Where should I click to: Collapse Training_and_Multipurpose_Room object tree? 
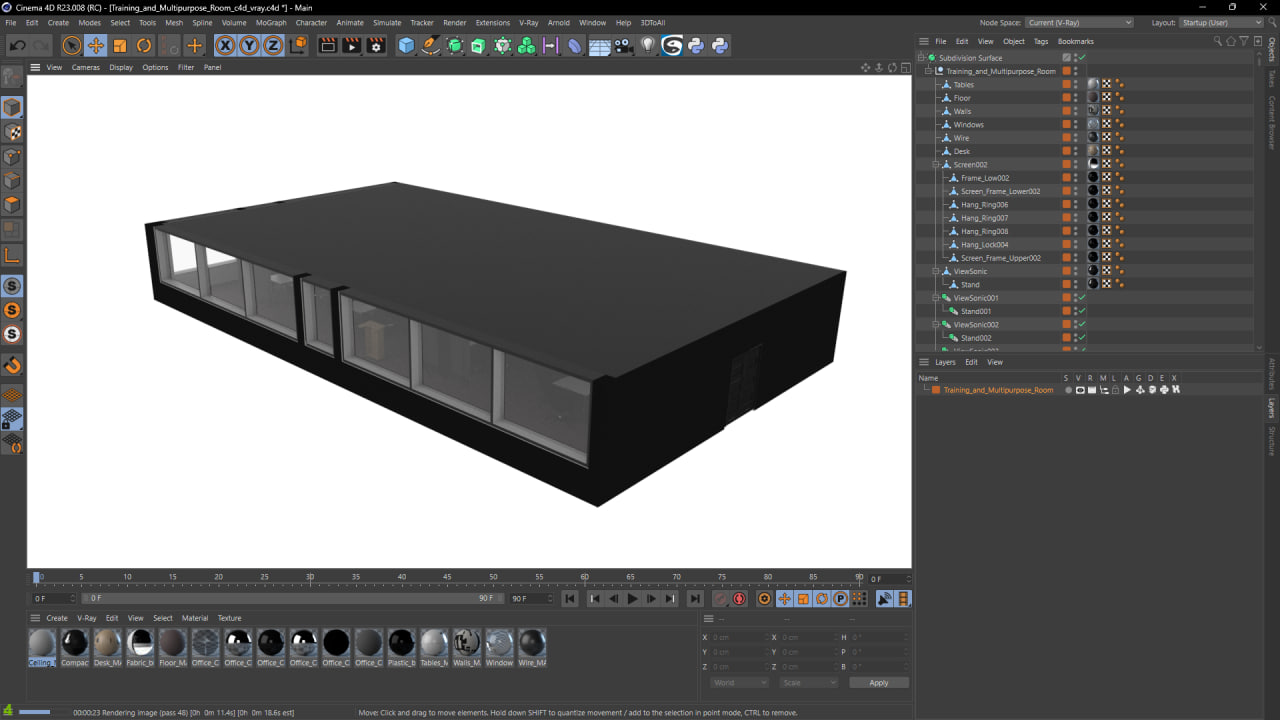click(929, 71)
